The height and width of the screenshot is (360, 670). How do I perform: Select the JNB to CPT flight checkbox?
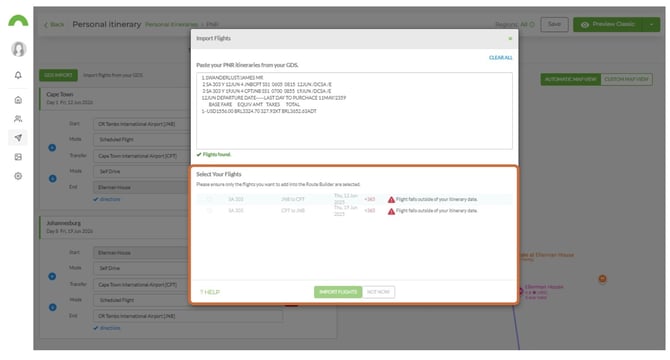(209, 199)
